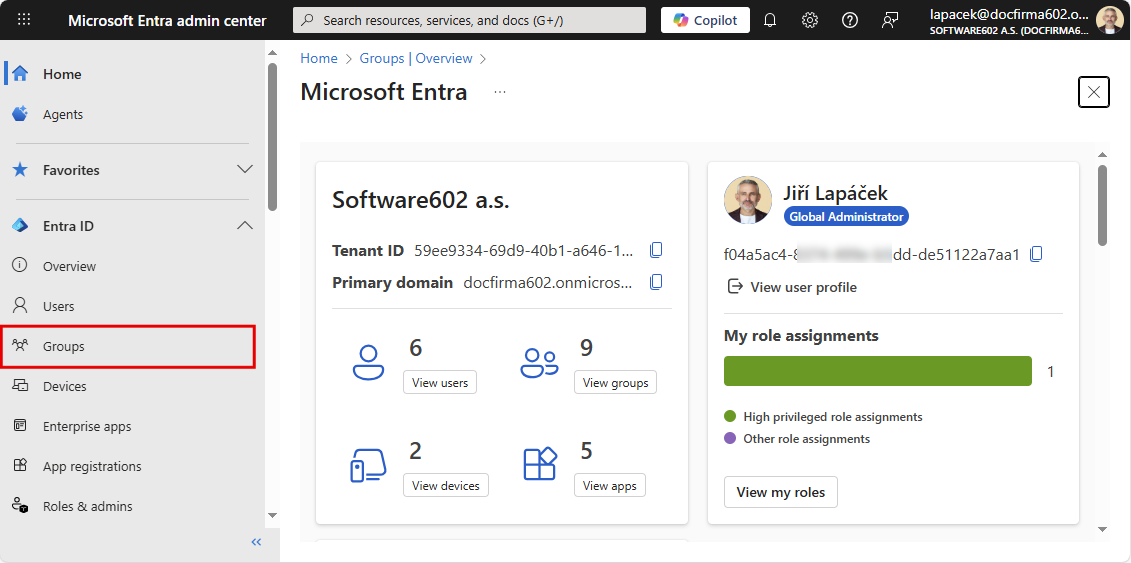
Task: Click the View groups button
Action: tap(615, 383)
